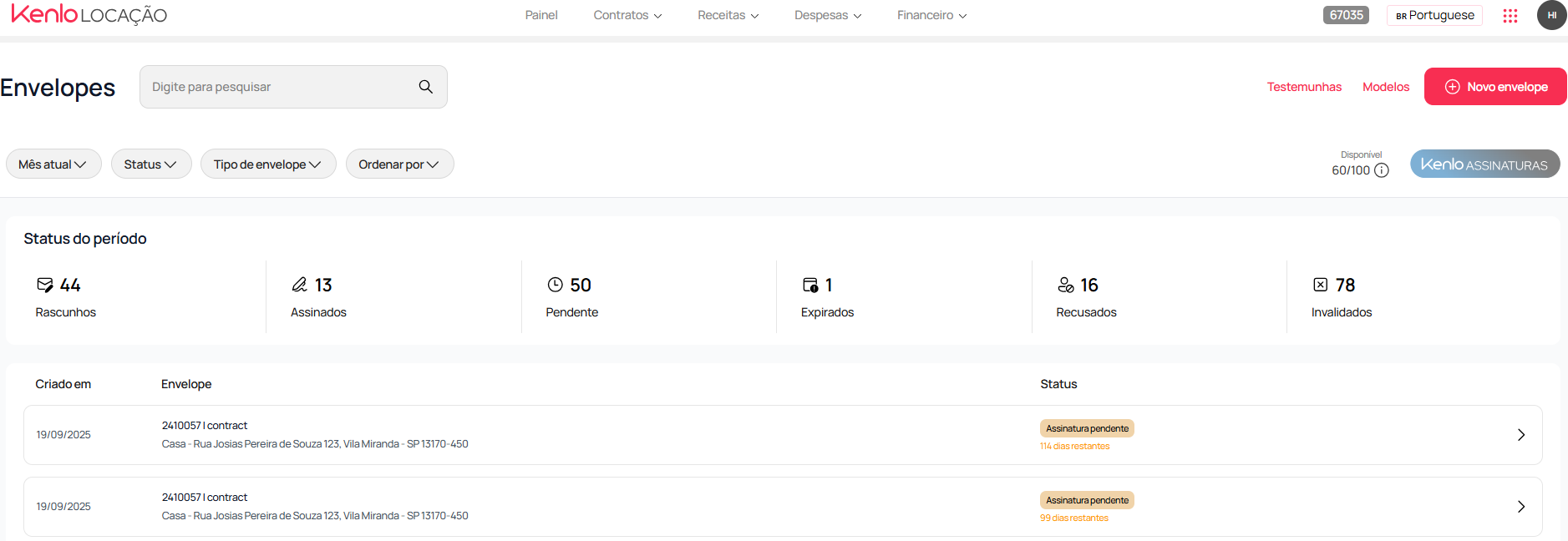Click the 114 dias restantes text

pyautogui.click(x=1074, y=446)
